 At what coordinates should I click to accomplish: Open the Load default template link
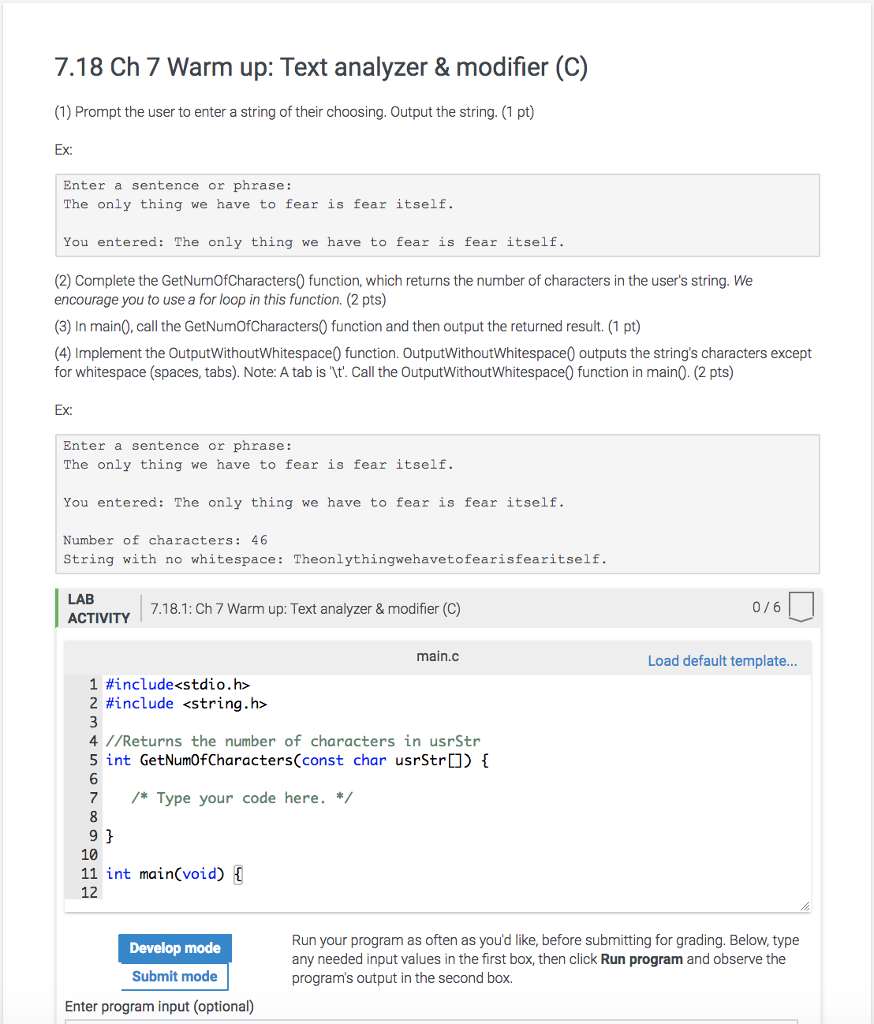pyautogui.click(x=722, y=660)
